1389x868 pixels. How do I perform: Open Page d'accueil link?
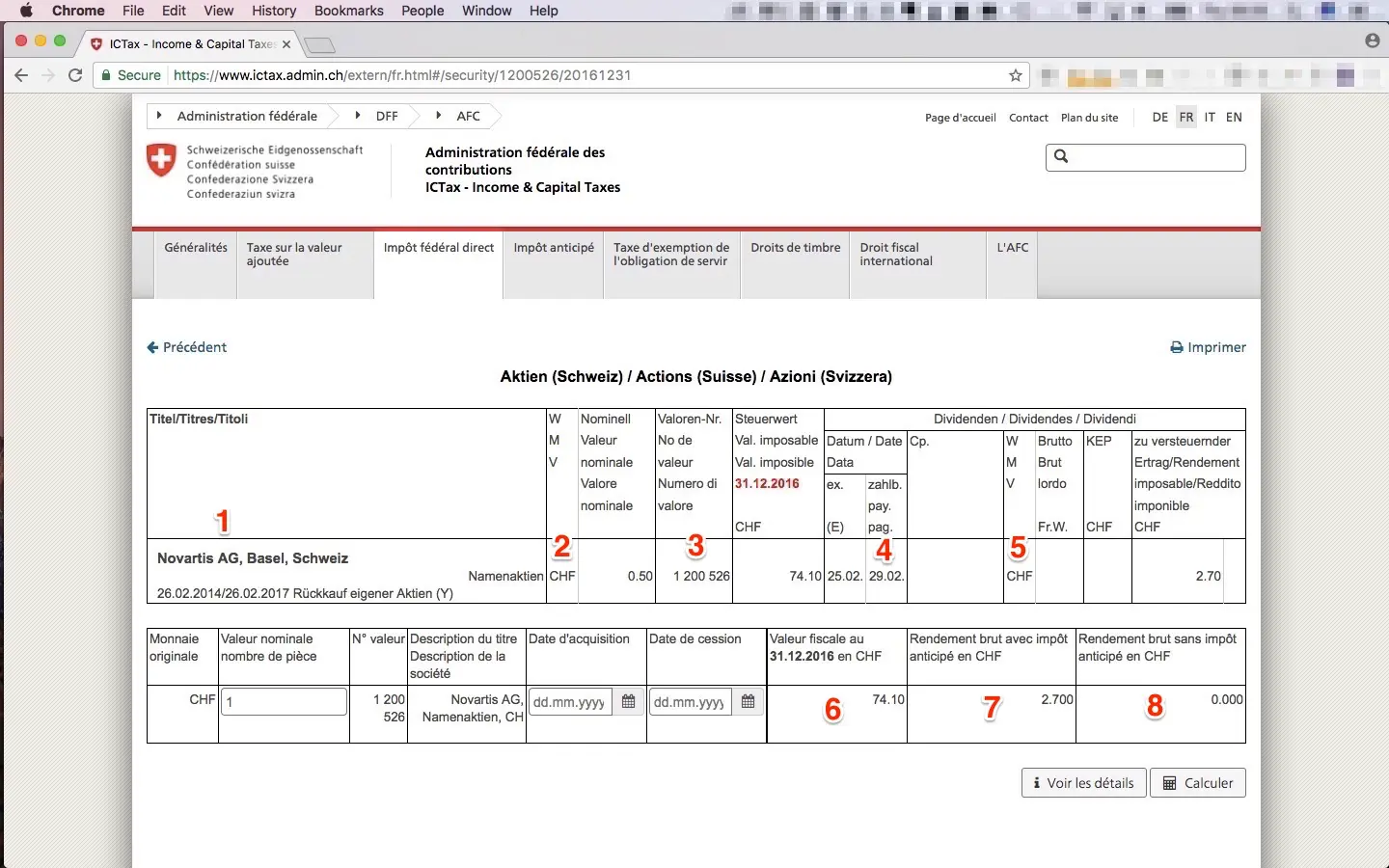point(961,118)
